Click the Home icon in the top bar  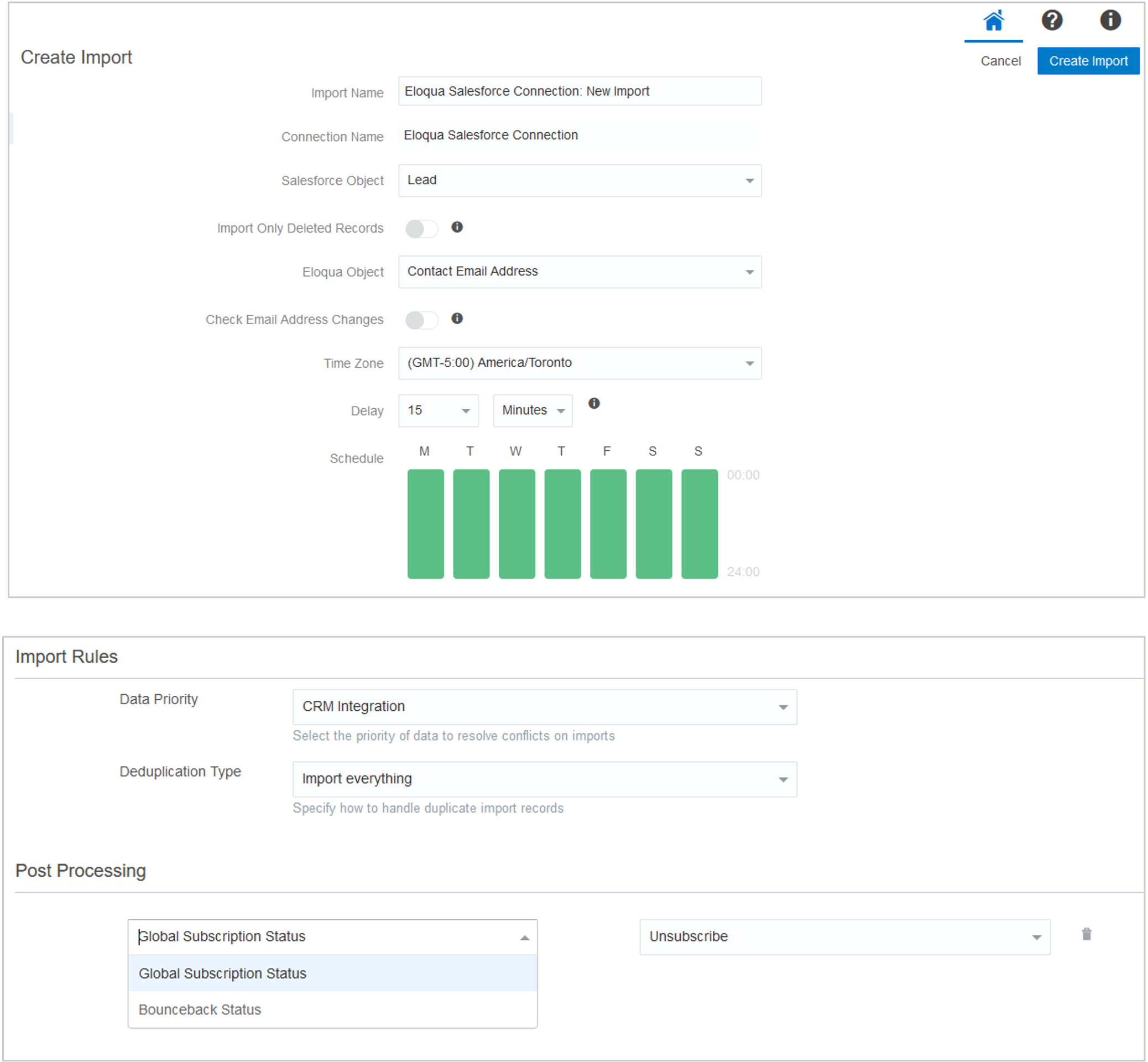click(x=993, y=21)
